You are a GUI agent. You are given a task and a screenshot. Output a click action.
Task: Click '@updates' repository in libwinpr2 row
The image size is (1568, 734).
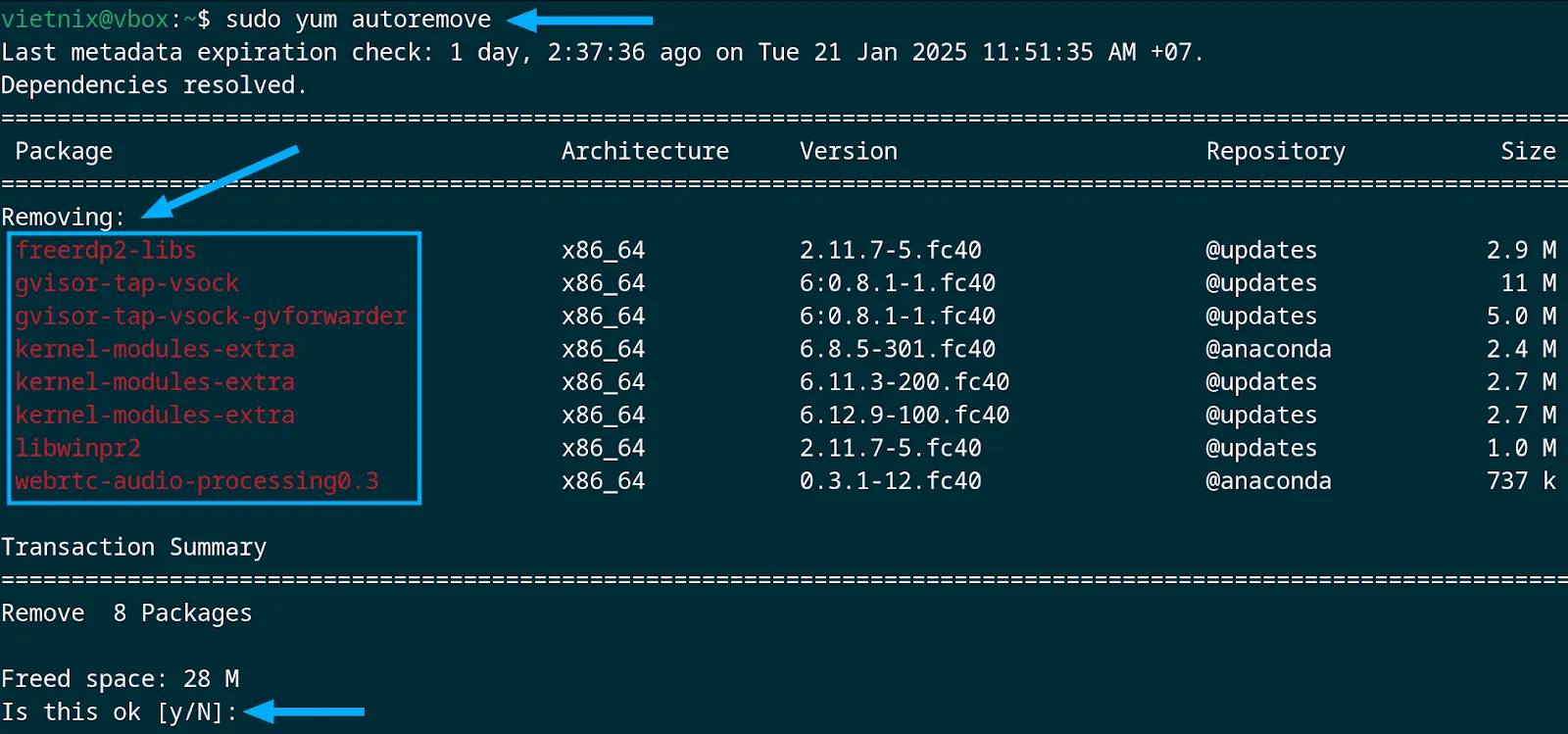point(1261,449)
